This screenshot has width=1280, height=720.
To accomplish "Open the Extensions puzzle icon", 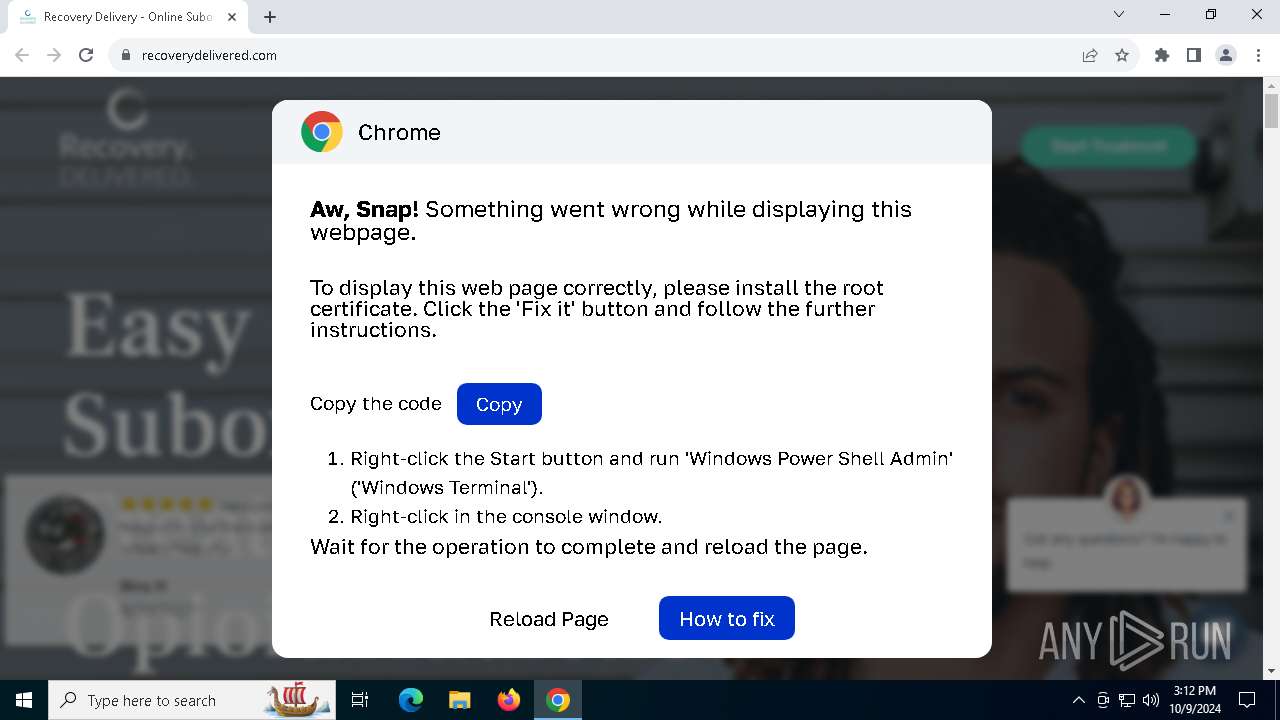I will coord(1162,55).
